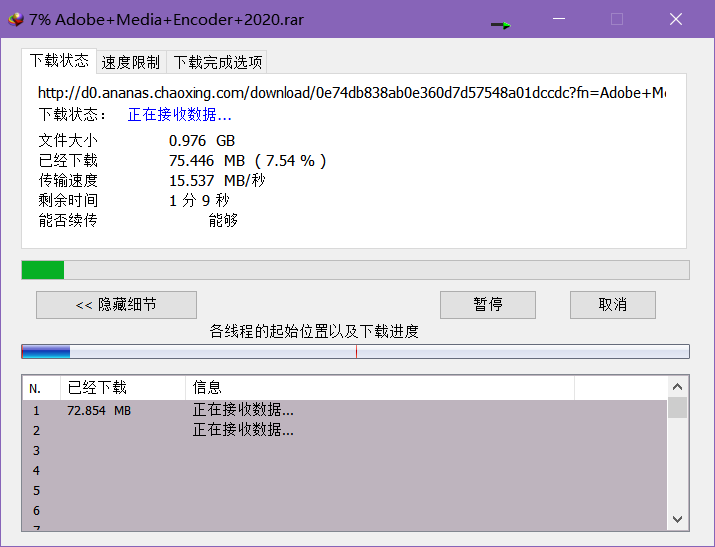This screenshot has height=547, width=715.
Task: Select thread row number 6
Action: (x=344, y=511)
